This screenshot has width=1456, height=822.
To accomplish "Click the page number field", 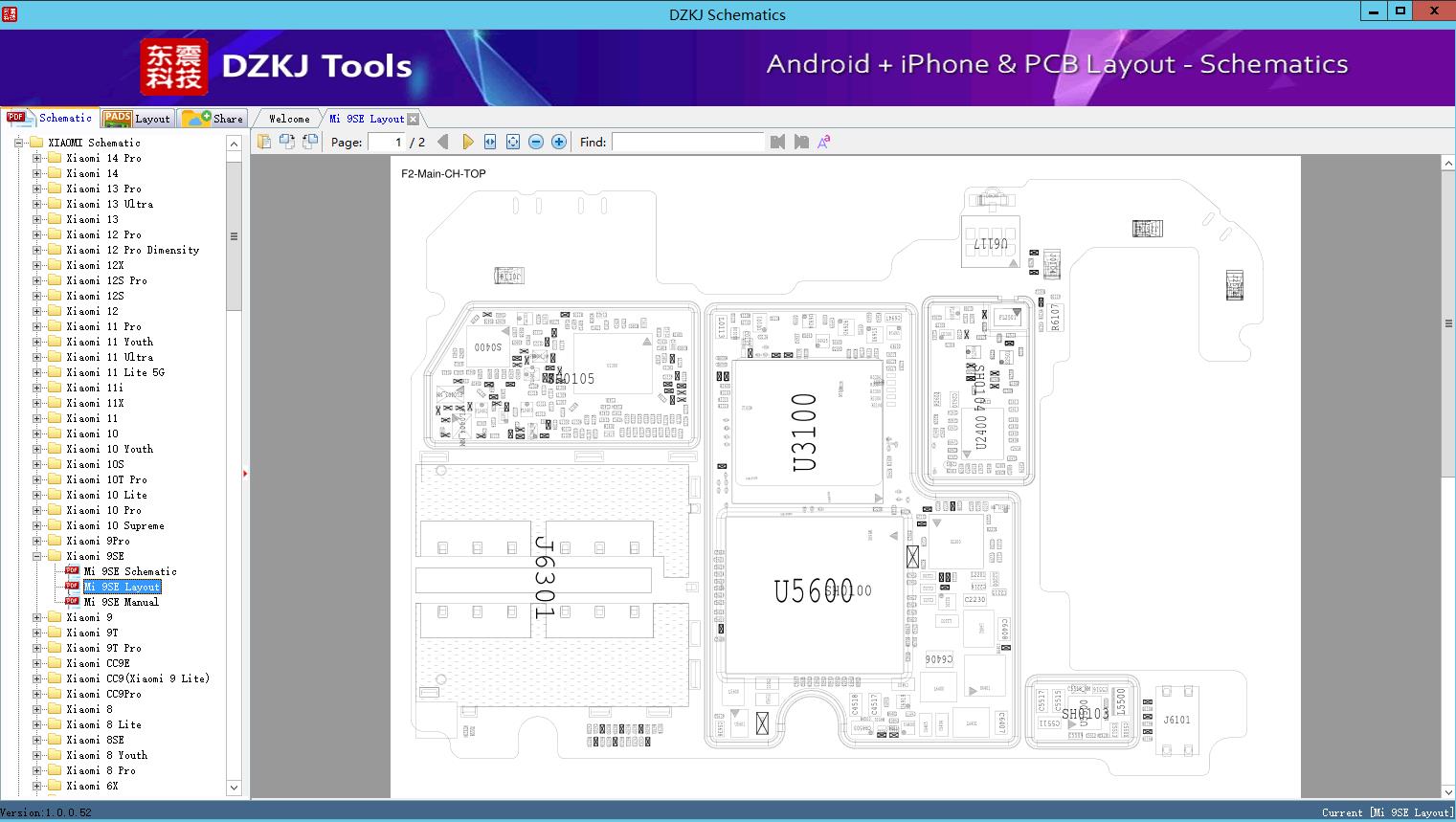I will click(386, 142).
